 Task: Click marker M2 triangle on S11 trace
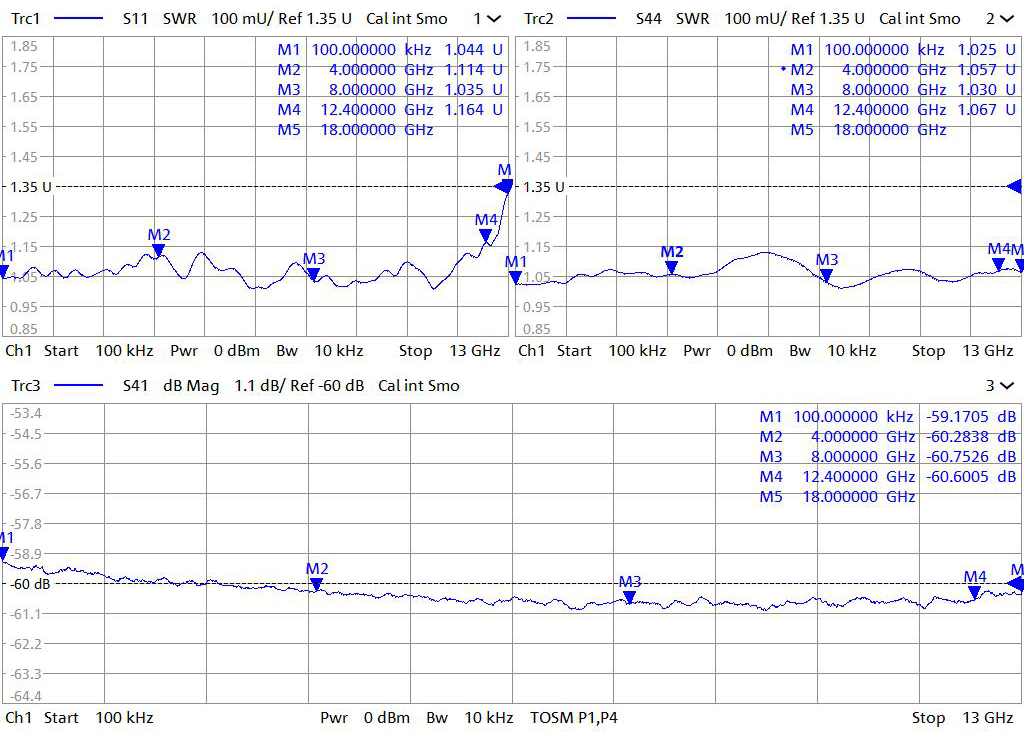[x=158, y=251]
